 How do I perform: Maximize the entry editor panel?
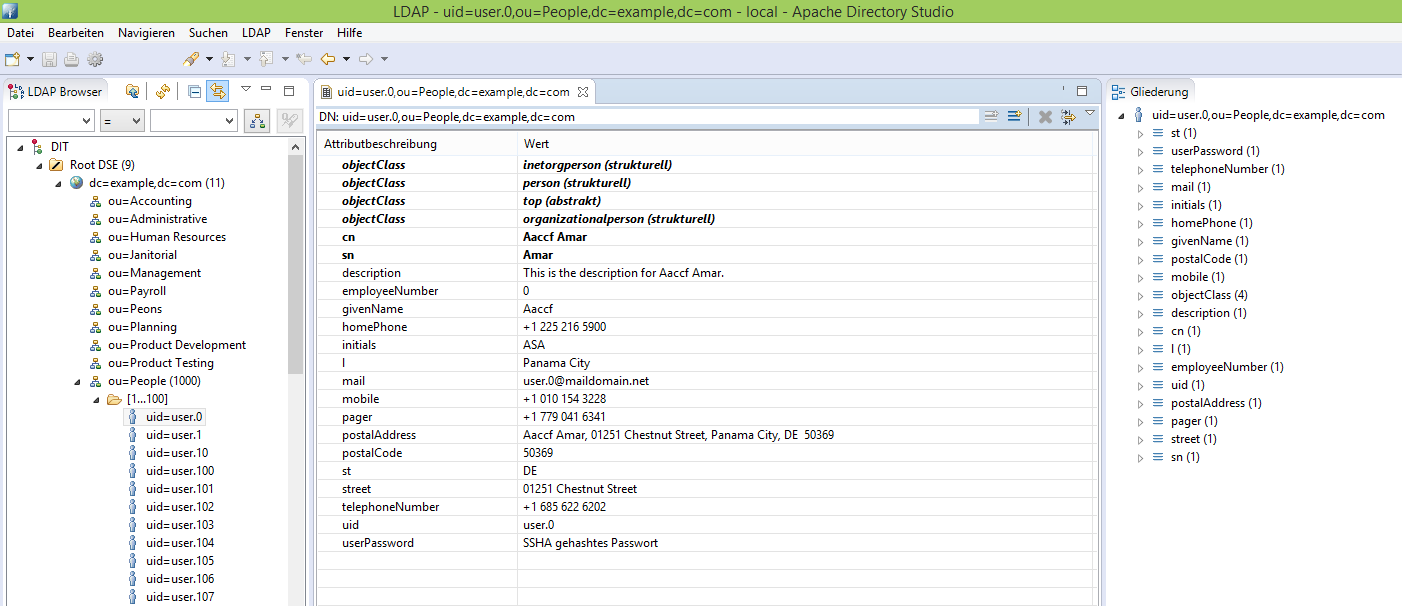pos(1081,90)
